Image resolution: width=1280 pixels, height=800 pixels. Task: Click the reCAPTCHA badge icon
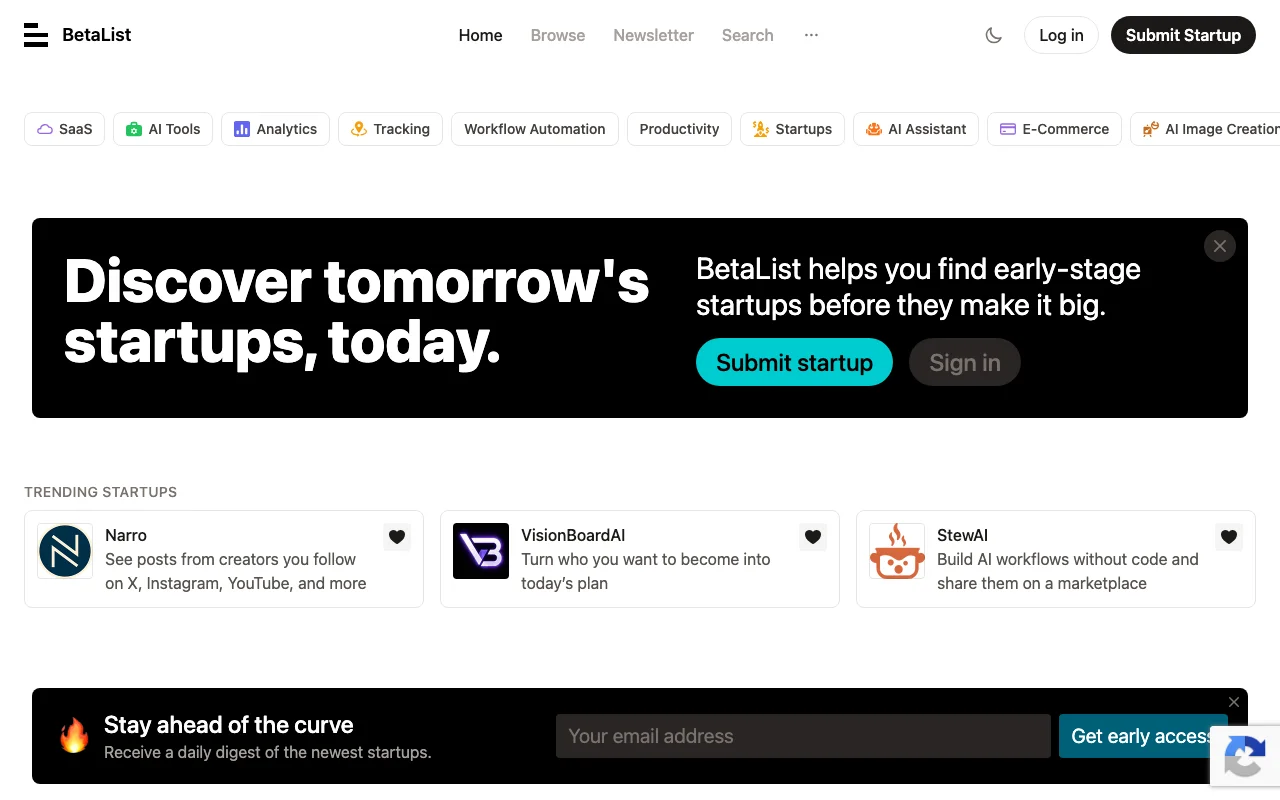1245,757
